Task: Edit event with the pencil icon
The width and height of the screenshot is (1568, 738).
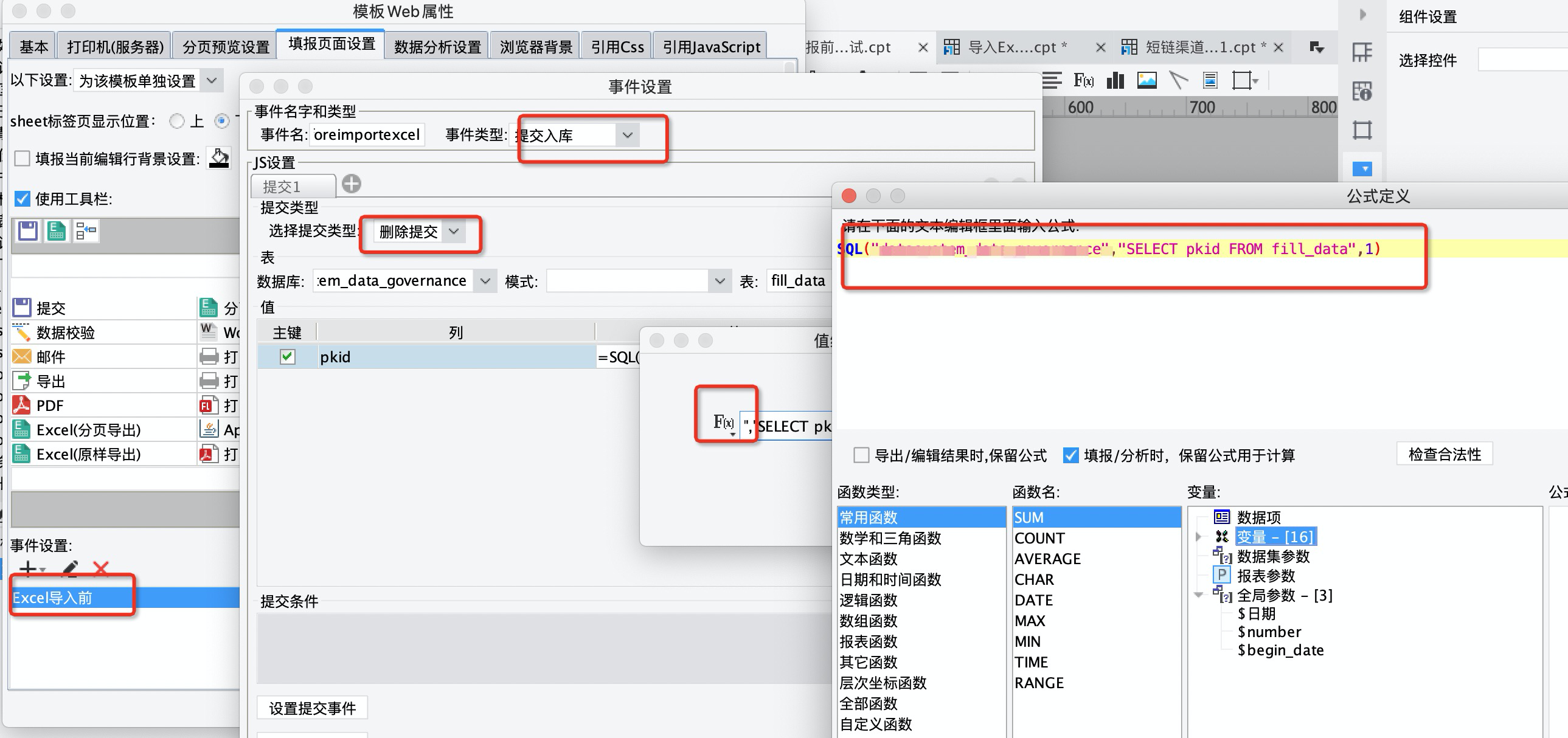Action: 69,568
